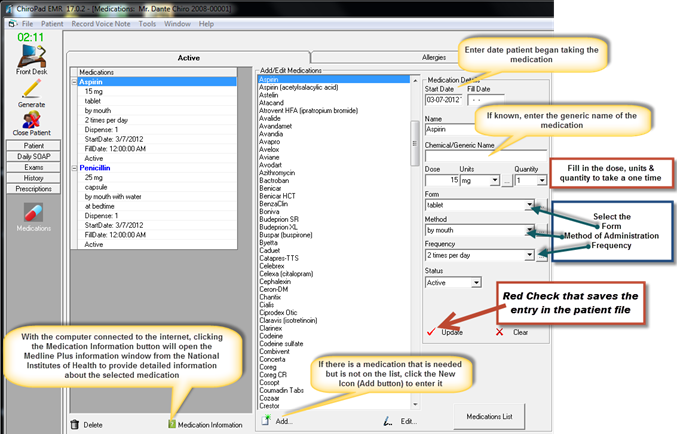The width and height of the screenshot is (677, 434).
Task: Click the Fill Date field
Action: (x=486, y=100)
